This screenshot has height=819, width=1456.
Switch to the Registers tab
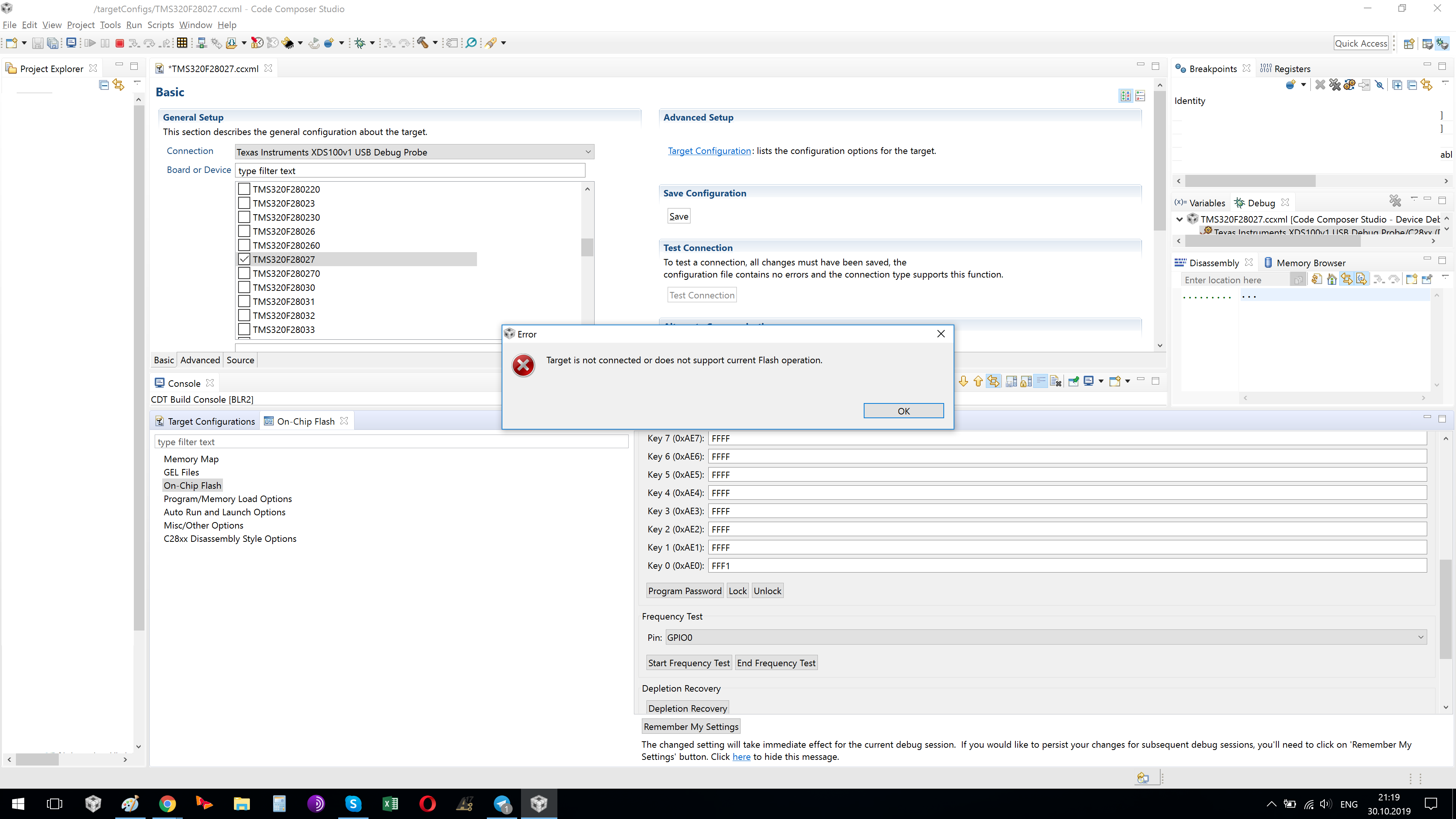(x=1291, y=69)
